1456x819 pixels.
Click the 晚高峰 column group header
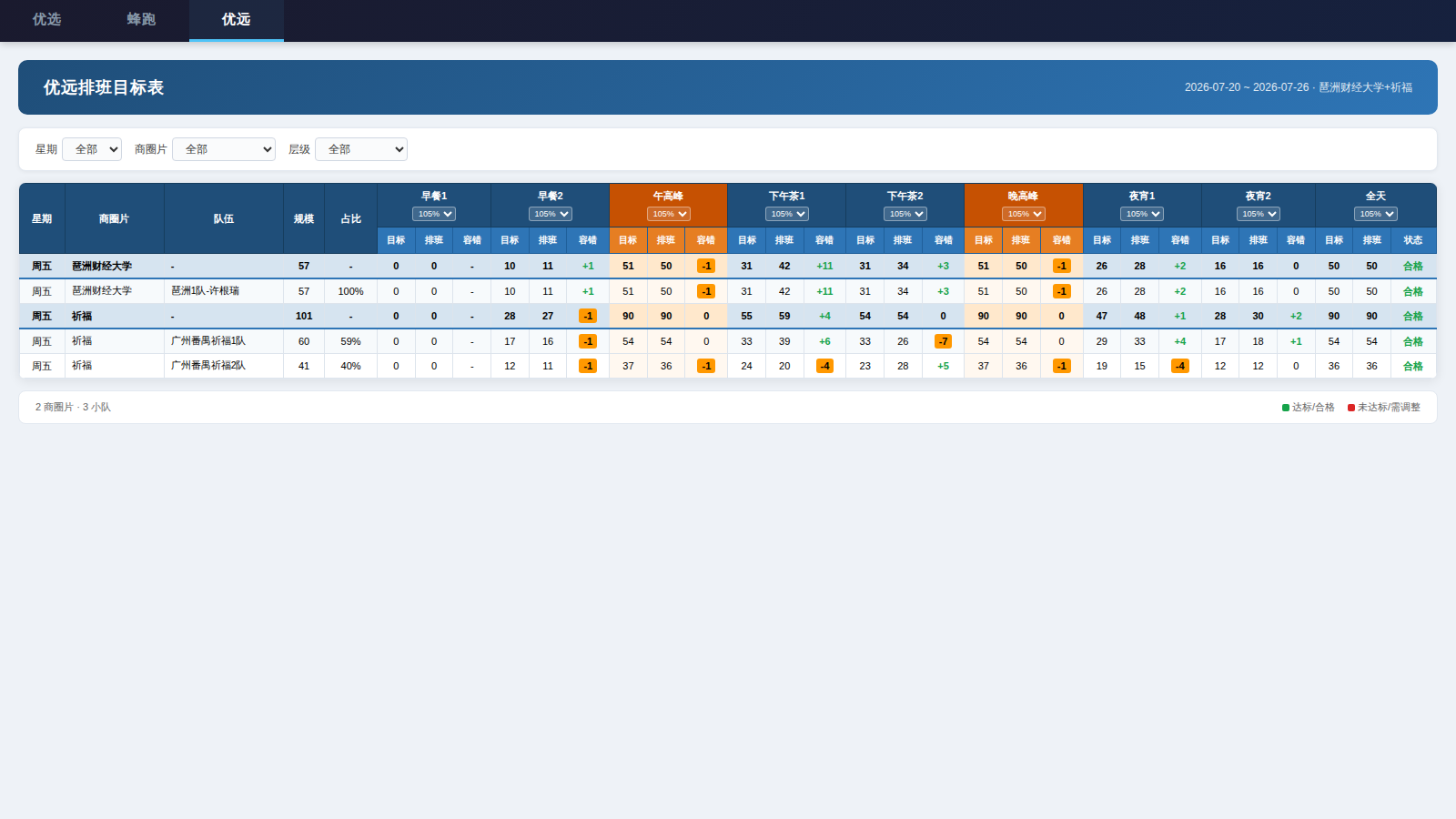pos(1023,196)
